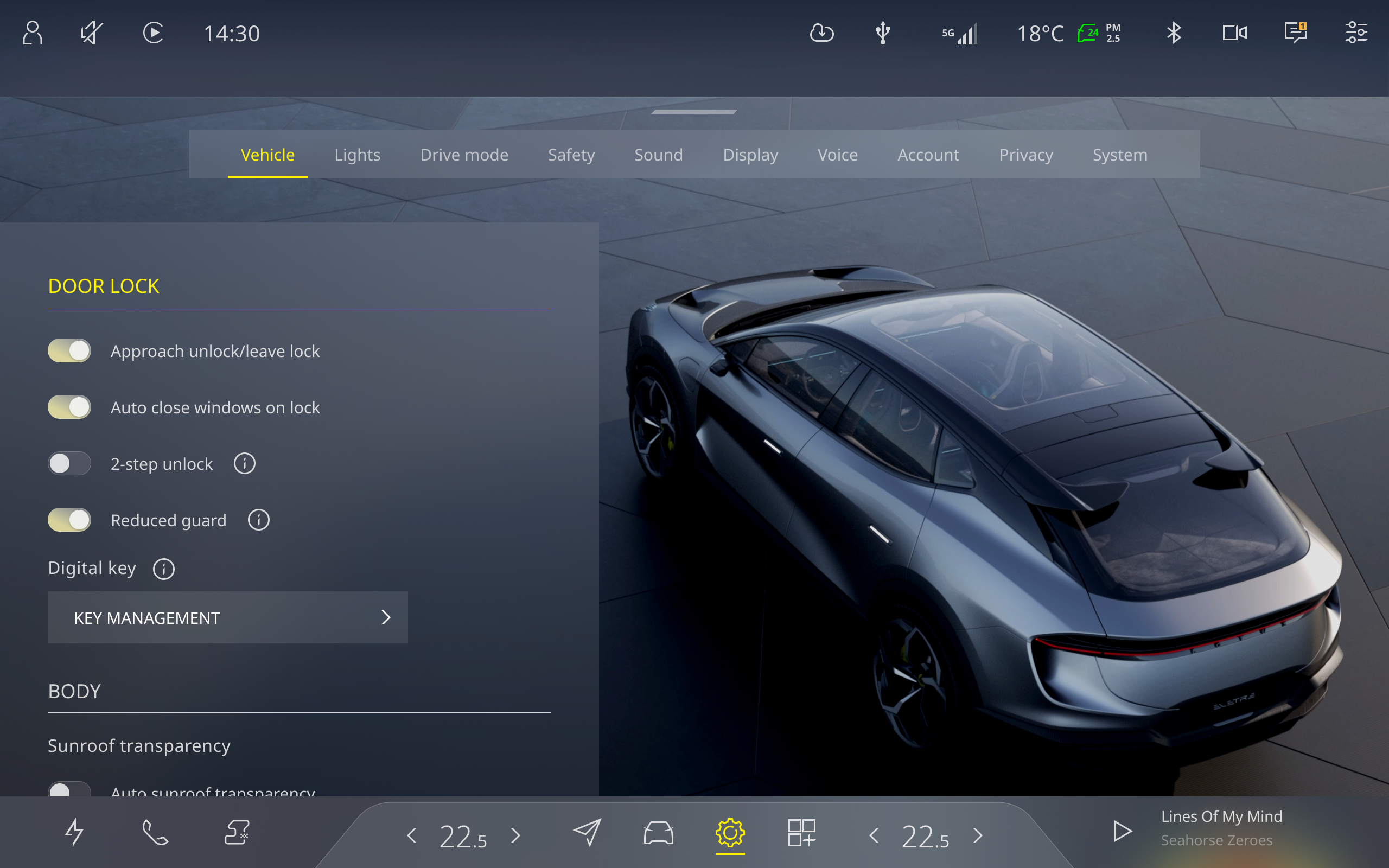Tap the Bluetooth status icon
Screen dimensions: 1389x868
pos(1174,33)
